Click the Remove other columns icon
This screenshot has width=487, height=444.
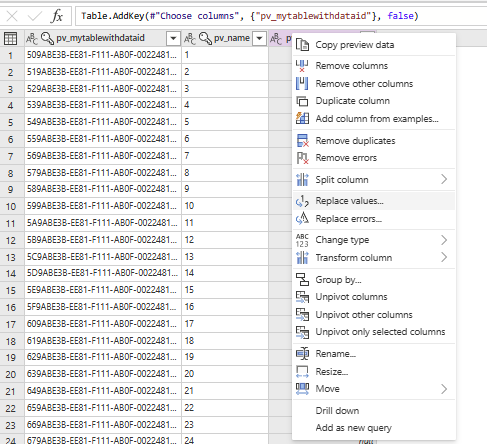click(x=302, y=84)
